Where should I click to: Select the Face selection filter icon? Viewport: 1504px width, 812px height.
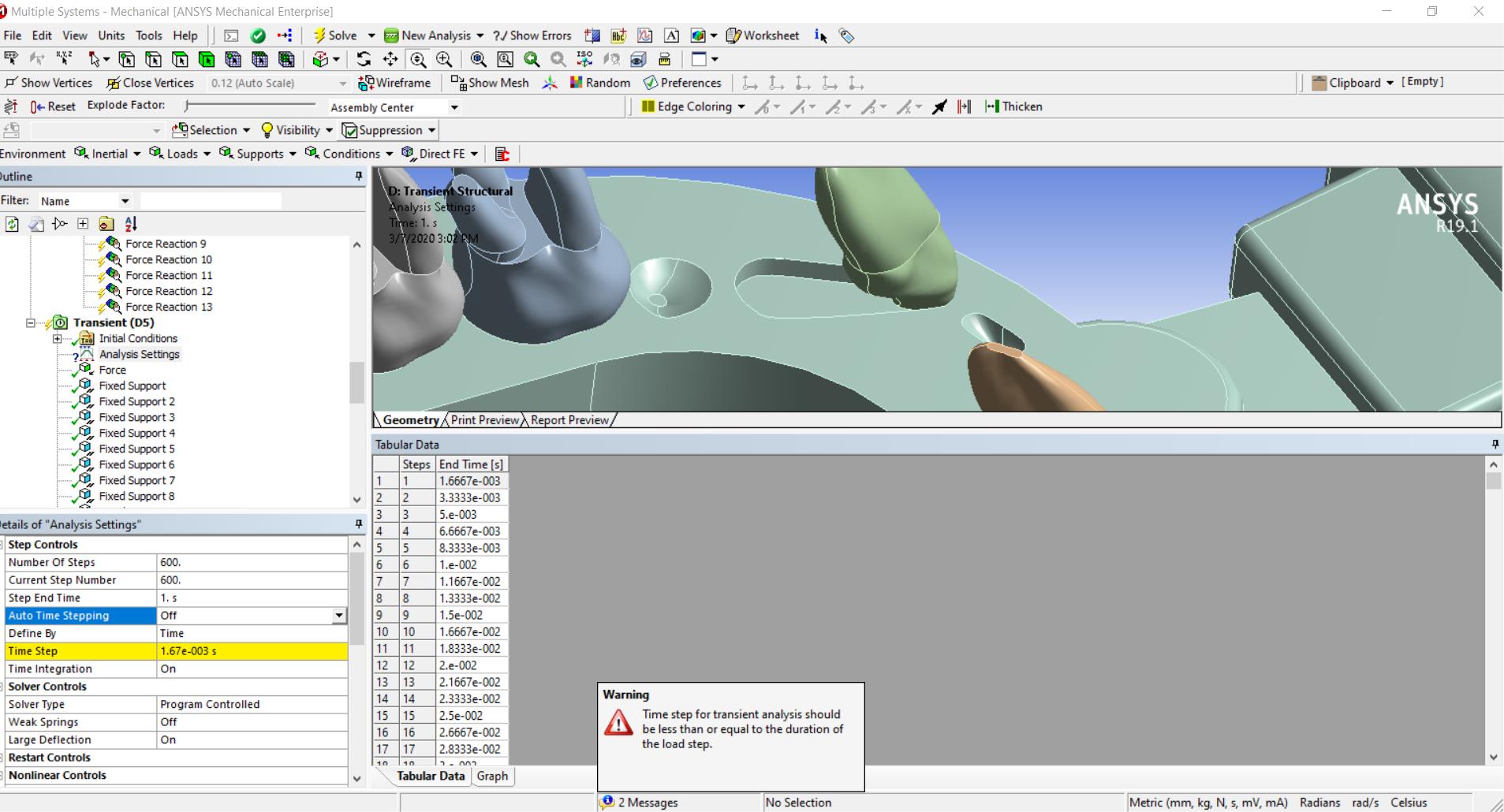click(x=180, y=59)
